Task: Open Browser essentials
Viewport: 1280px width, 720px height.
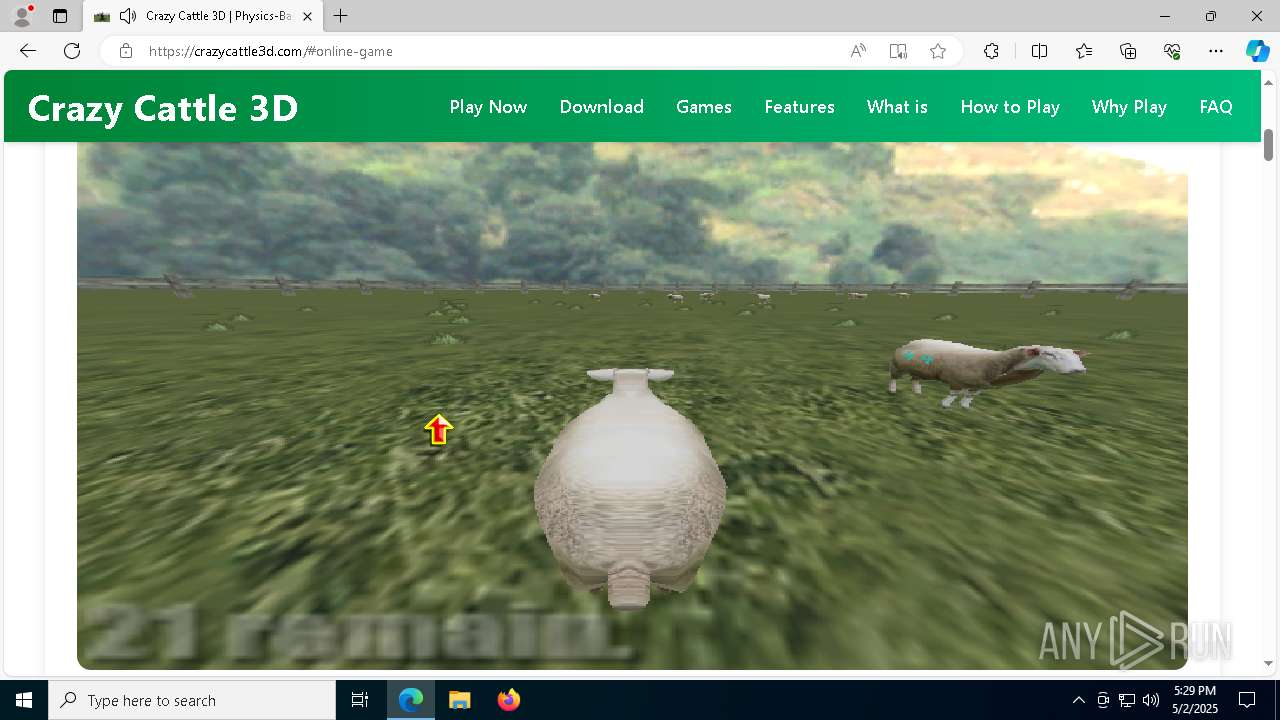Action: [x=1172, y=51]
